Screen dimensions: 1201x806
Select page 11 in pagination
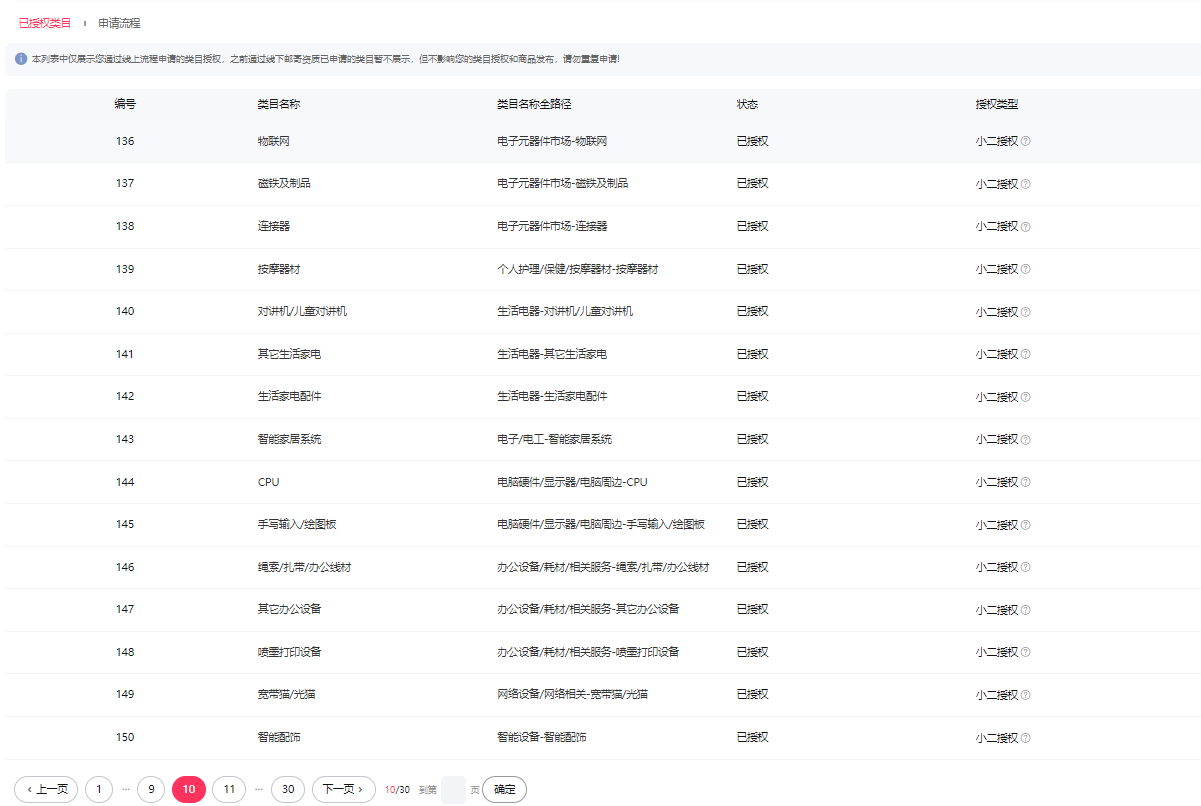tap(229, 789)
